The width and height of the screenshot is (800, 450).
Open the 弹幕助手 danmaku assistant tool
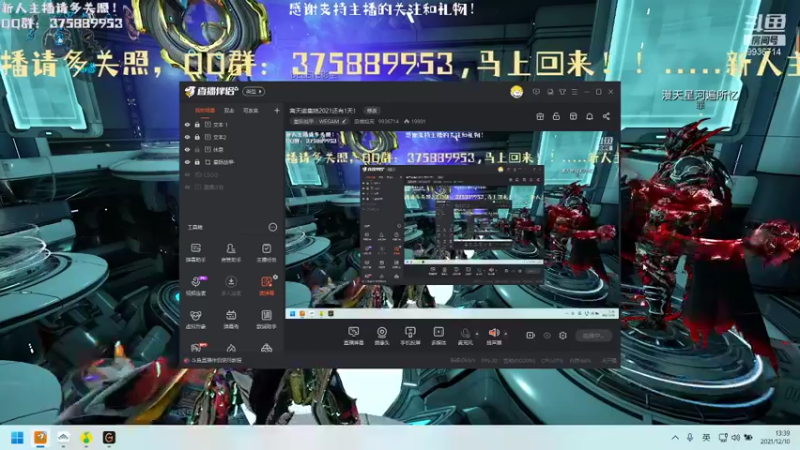[x=195, y=252]
